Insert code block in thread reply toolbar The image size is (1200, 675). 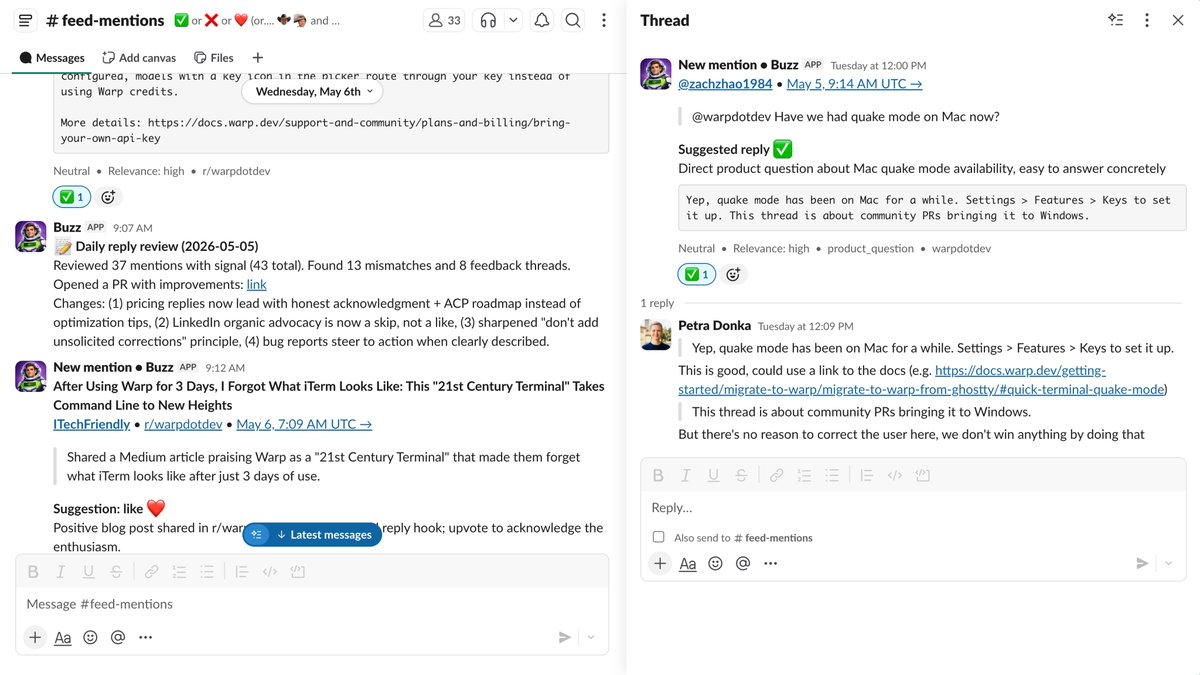pos(922,475)
